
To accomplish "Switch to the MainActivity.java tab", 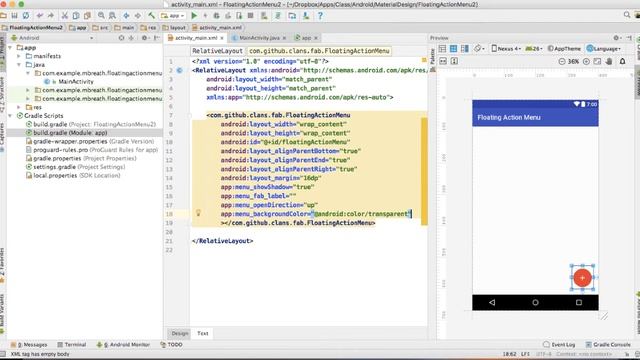I will tap(259, 38).
